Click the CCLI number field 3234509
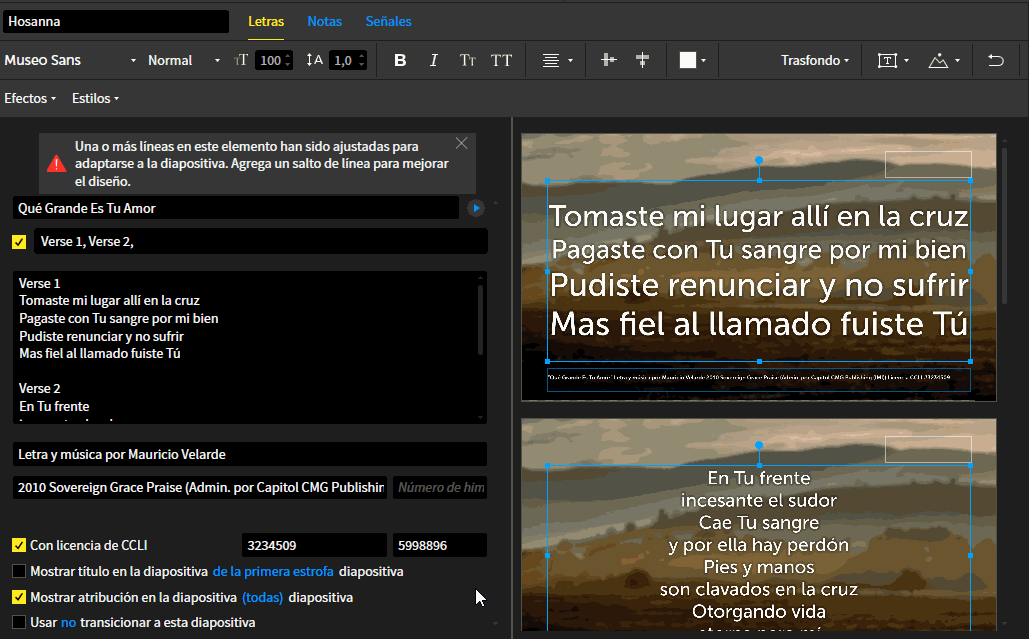 pos(314,545)
